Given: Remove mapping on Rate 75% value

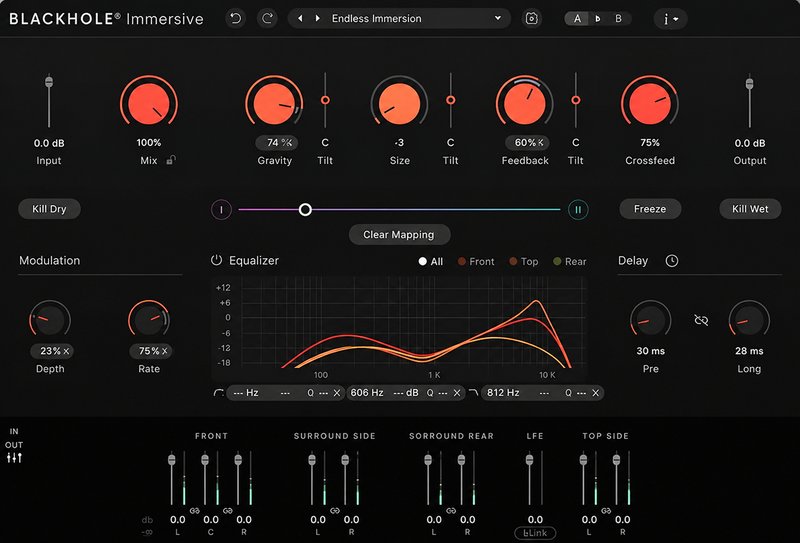Looking at the screenshot, I should pyautogui.click(x=165, y=351).
